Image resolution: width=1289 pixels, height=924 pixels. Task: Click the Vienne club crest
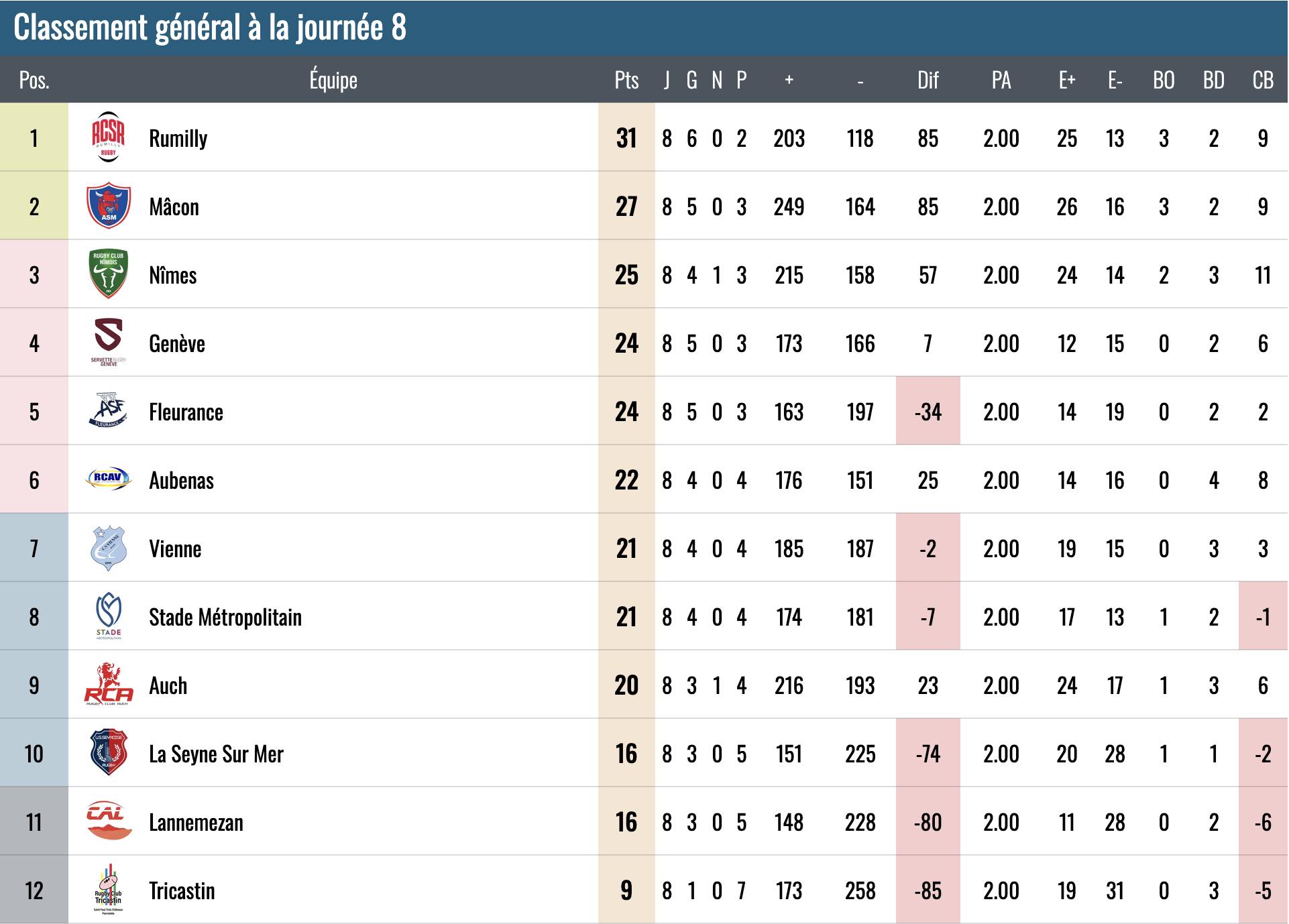click(108, 548)
